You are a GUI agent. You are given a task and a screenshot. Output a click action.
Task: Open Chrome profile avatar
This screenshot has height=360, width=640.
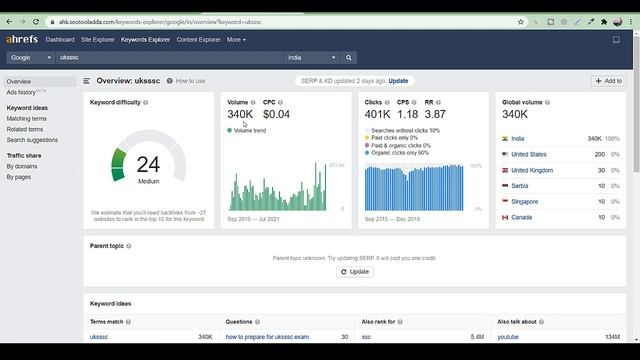point(618,22)
